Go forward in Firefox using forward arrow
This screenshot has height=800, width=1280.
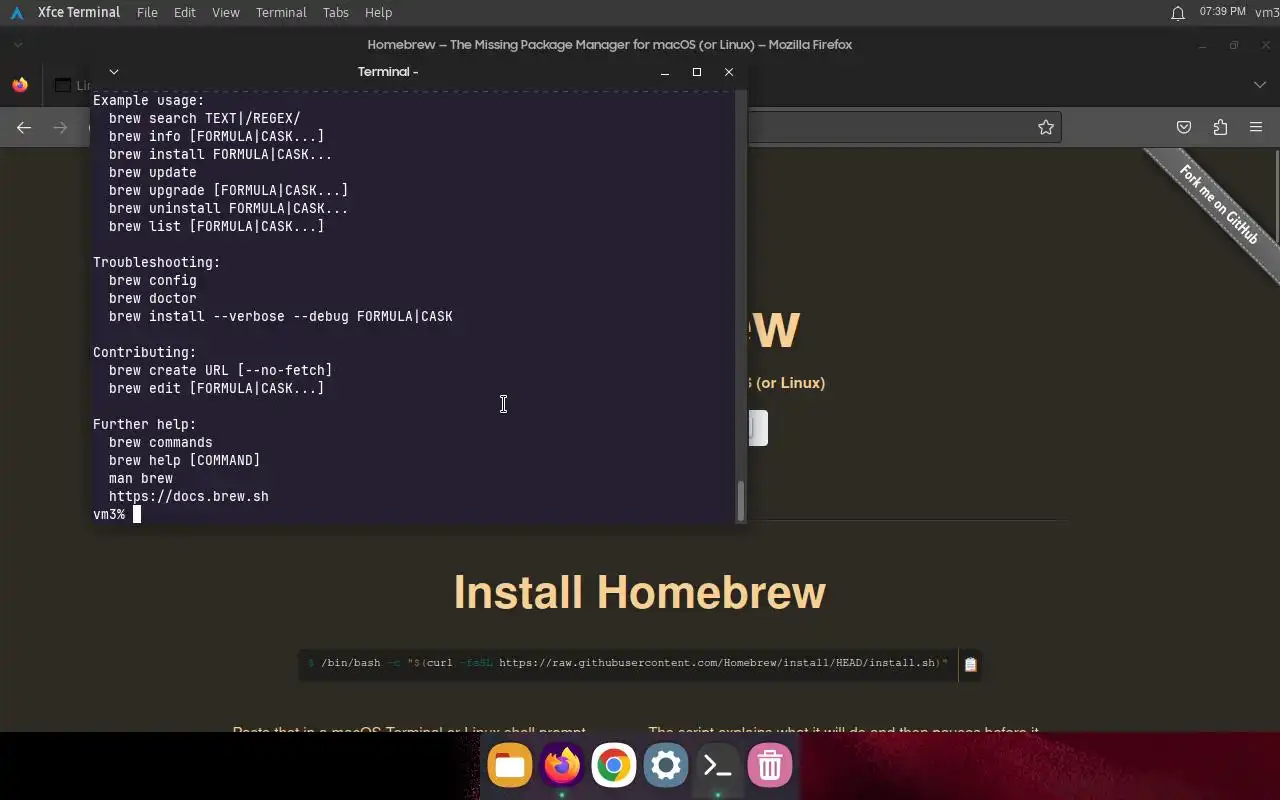(x=60, y=127)
